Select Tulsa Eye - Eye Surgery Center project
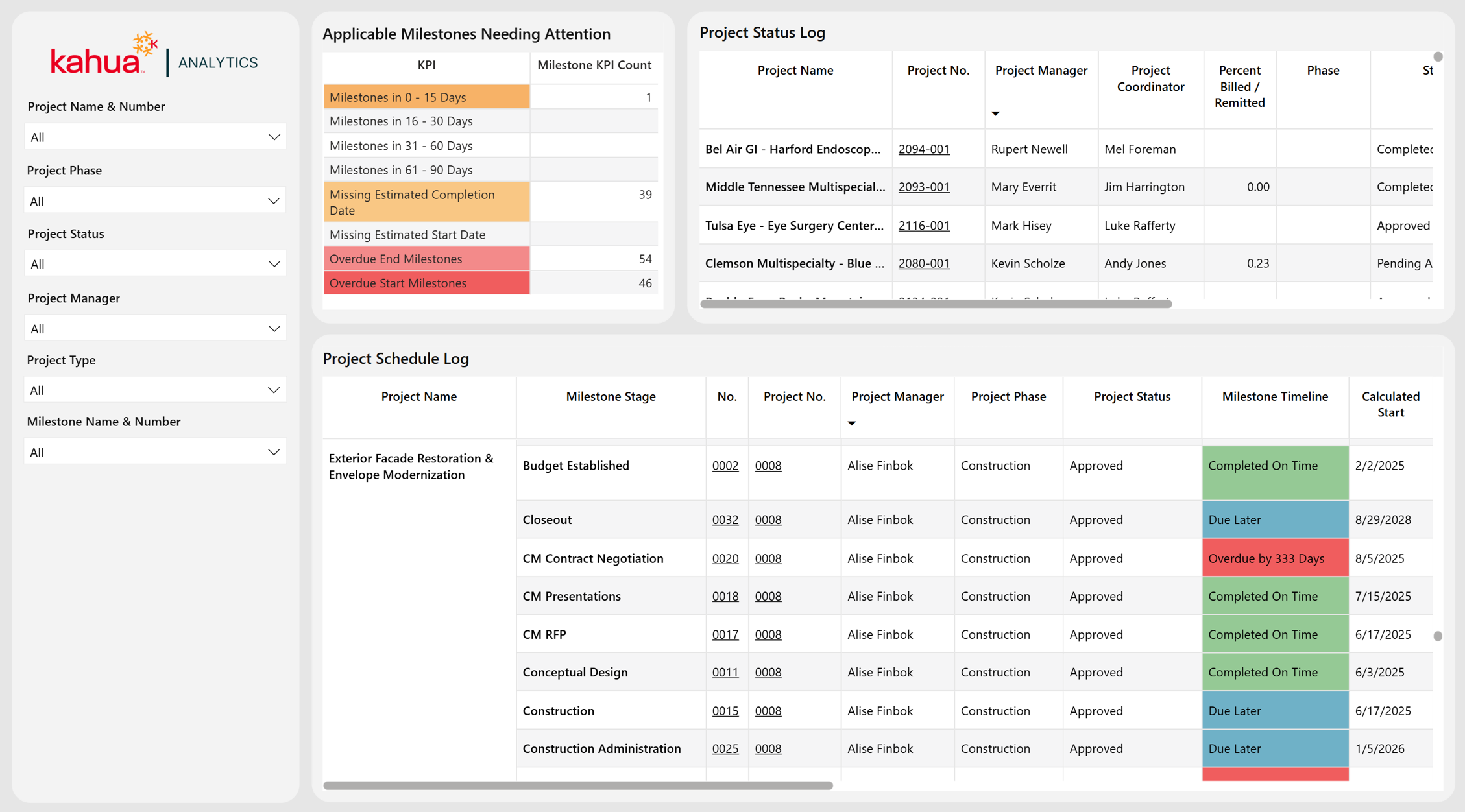Screen dimensions: 1465x812 tap(794, 226)
